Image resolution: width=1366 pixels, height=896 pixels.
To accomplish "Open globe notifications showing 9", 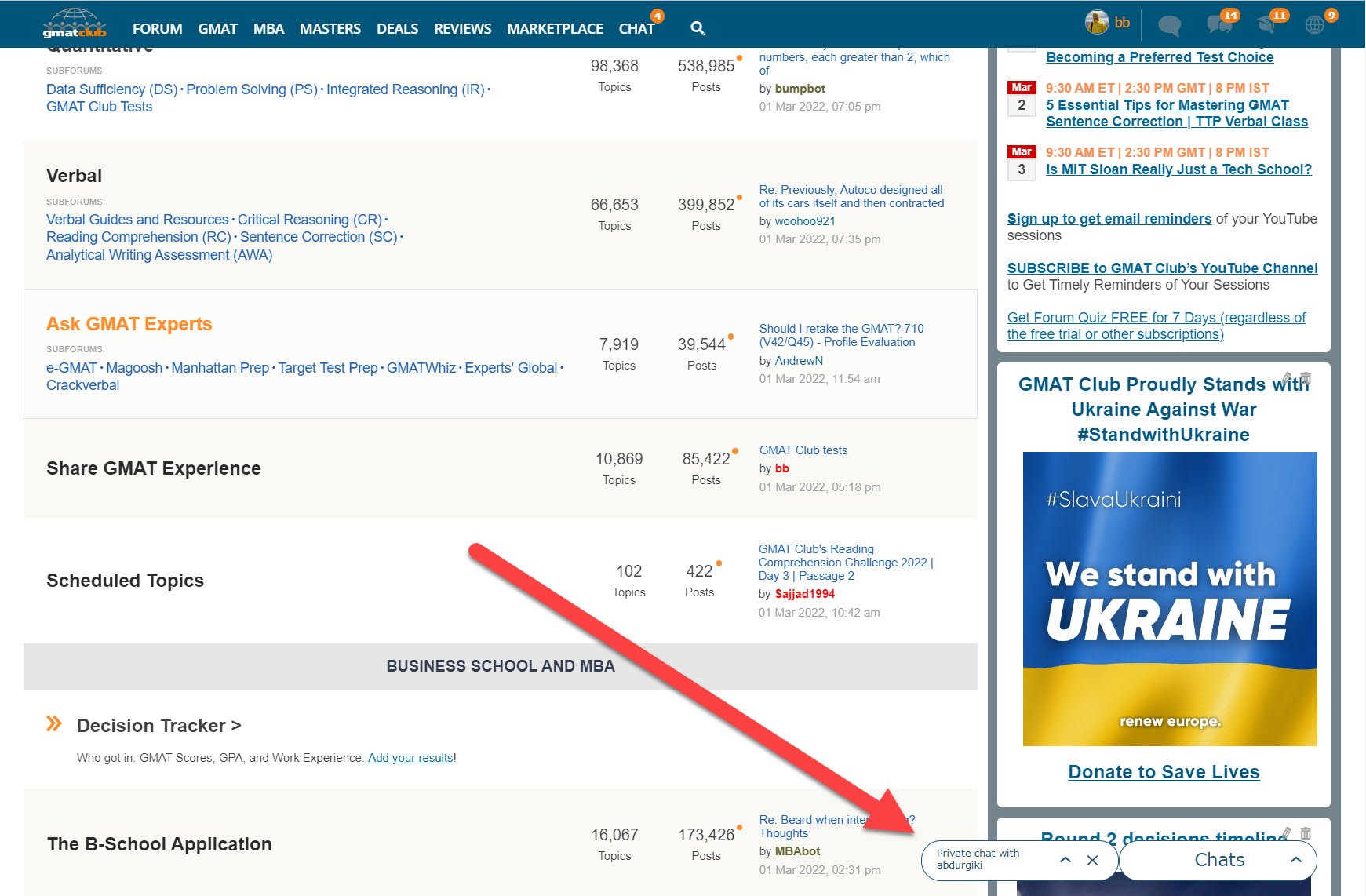I will click(1315, 24).
